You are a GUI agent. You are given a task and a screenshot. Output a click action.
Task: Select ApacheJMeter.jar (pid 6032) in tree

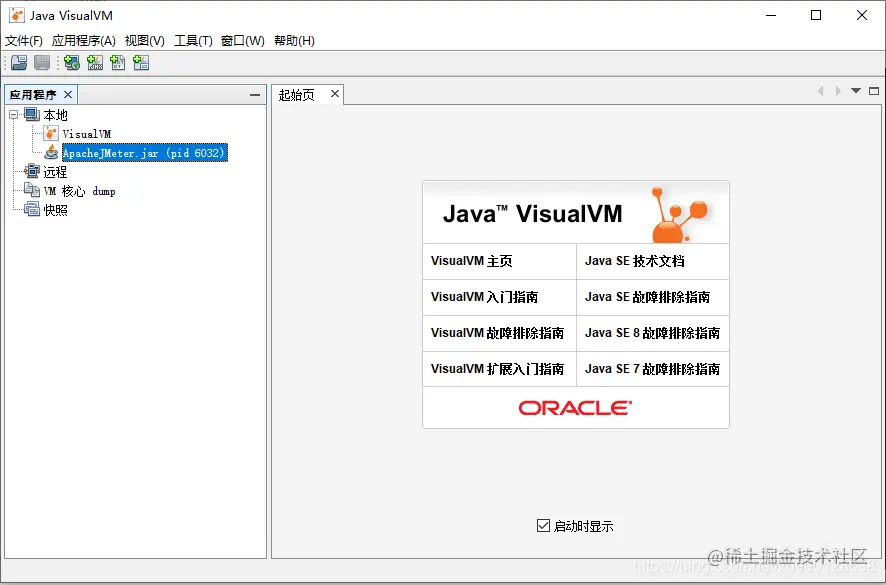pyautogui.click(x=144, y=153)
